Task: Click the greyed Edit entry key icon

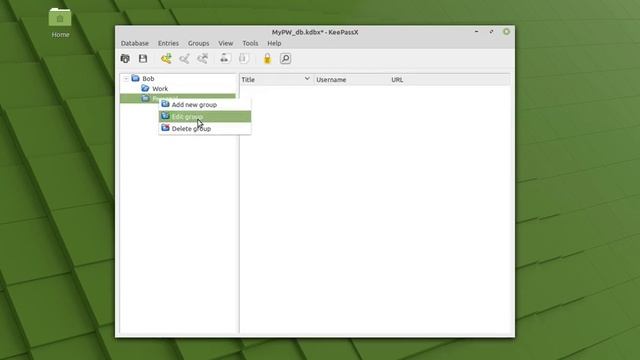Action: pyautogui.click(x=184, y=58)
